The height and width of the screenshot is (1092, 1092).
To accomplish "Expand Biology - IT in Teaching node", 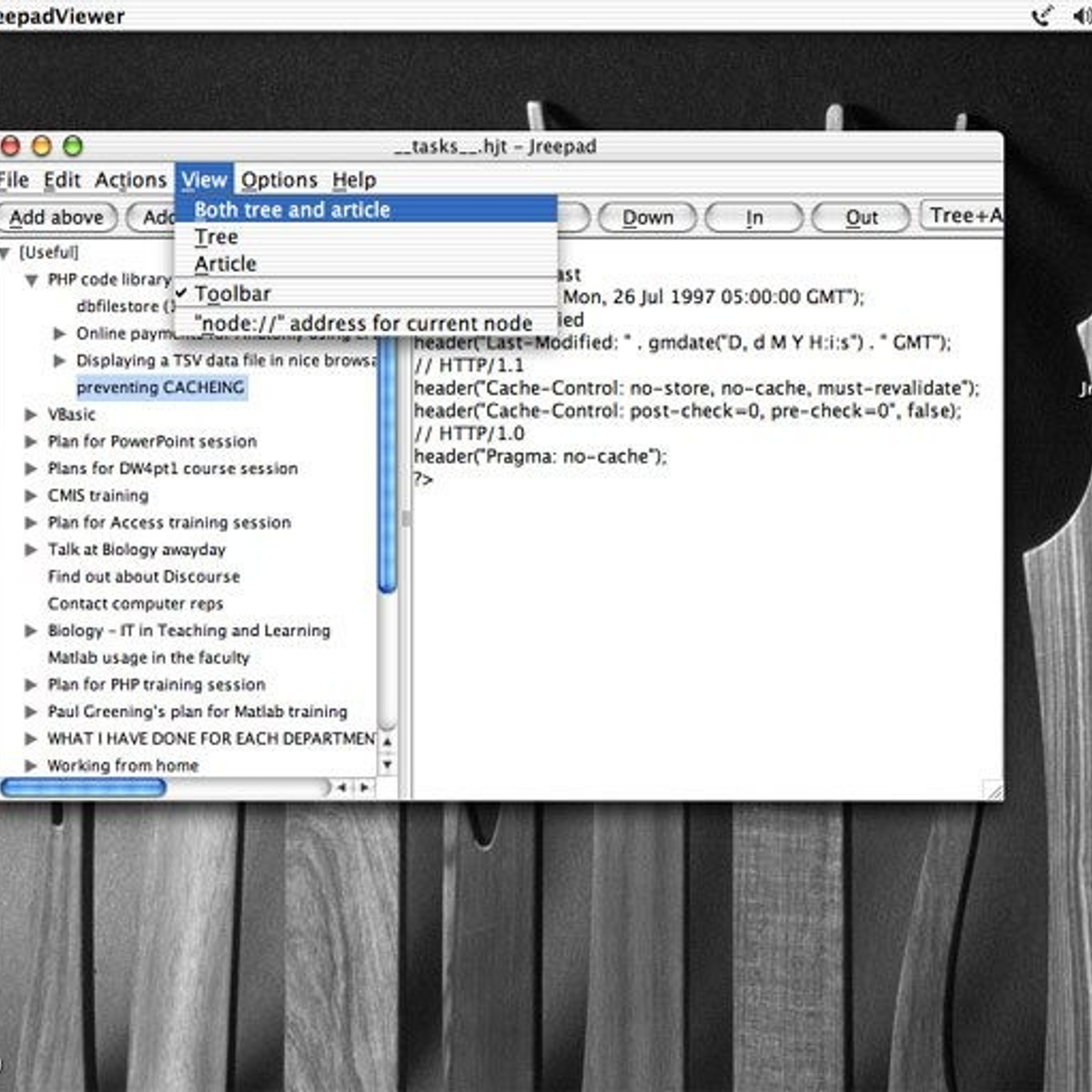I will point(31,631).
